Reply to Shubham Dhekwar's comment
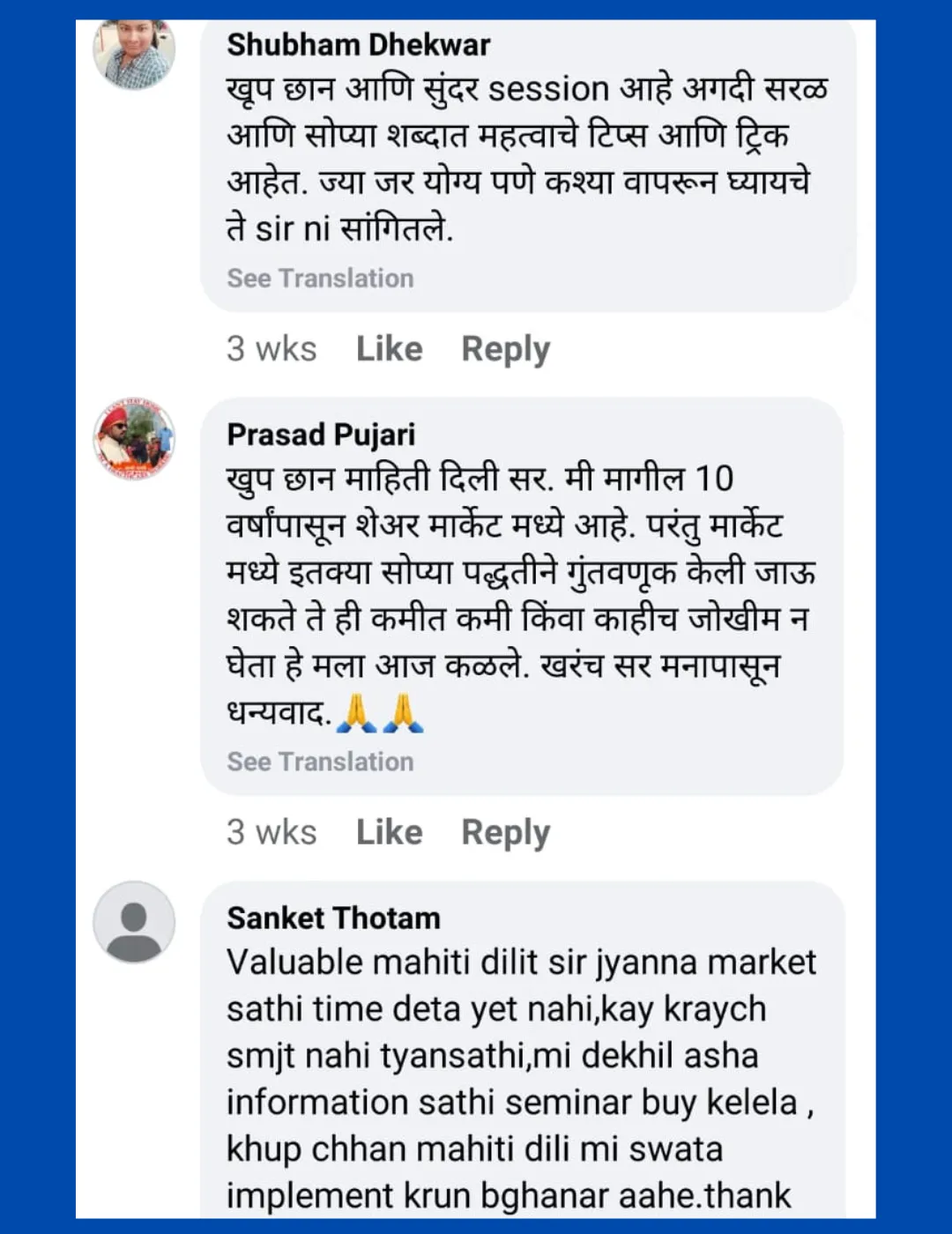 click(505, 349)
